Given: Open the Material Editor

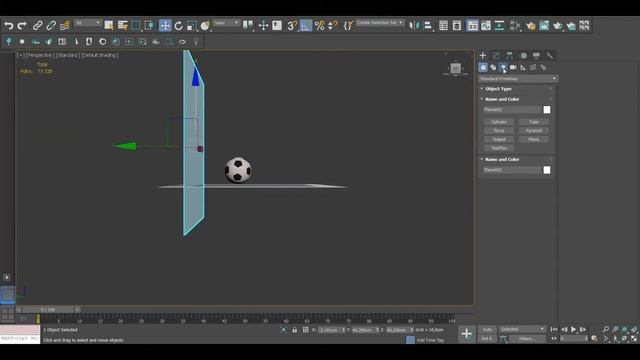Looking at the screenshot, I should [515, 26].
